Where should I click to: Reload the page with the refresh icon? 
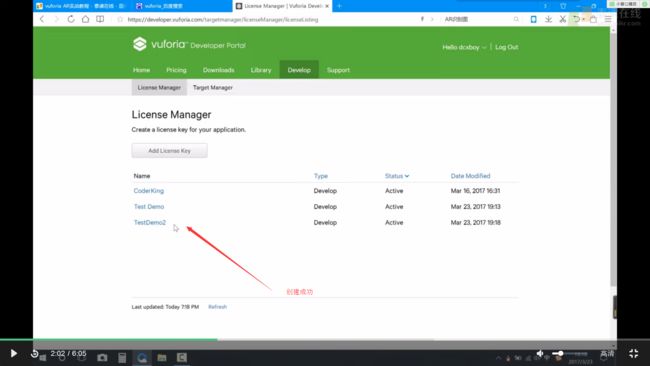coord(71,19)
